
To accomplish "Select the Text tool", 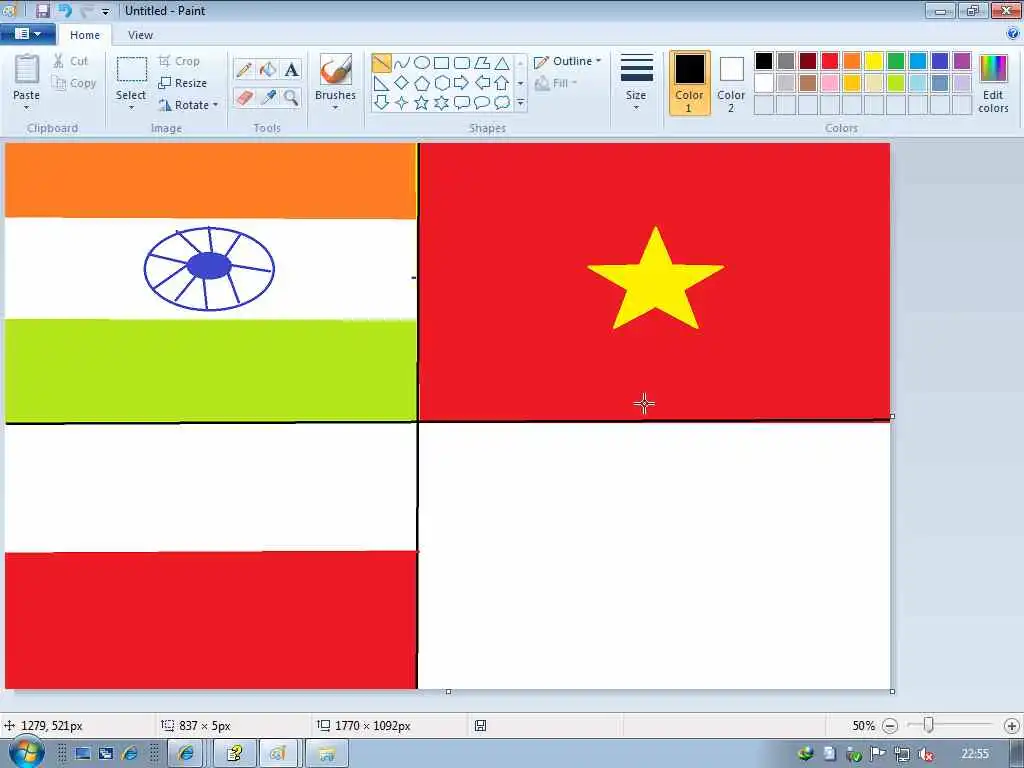I will tap(291, 69).
